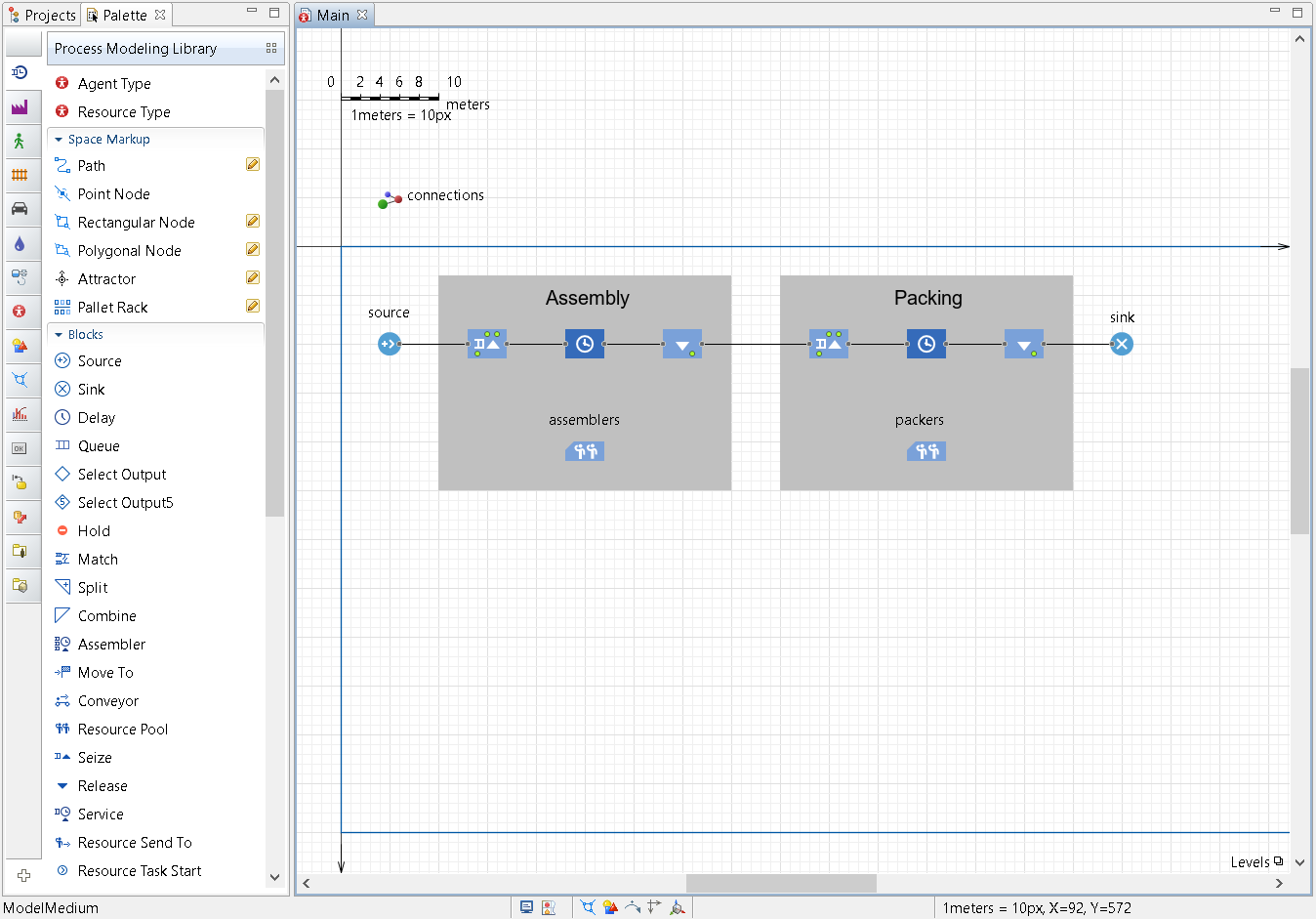Image resolution: width=1316 pixels, height=919 pixels.
Task: Pick Resource Pool from the palette
Action: [122, 730]
